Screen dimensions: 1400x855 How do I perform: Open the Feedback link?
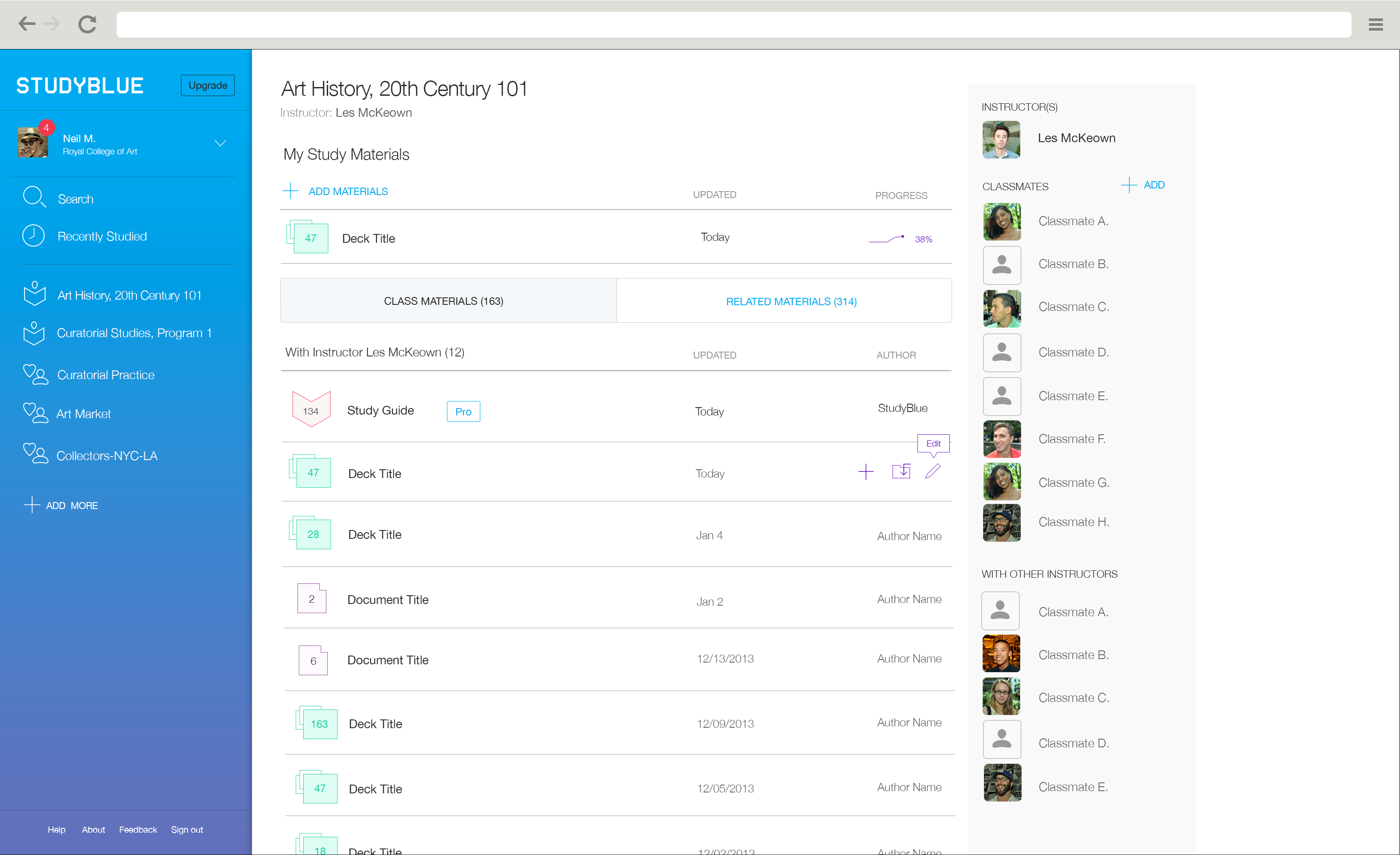[138, 830]
